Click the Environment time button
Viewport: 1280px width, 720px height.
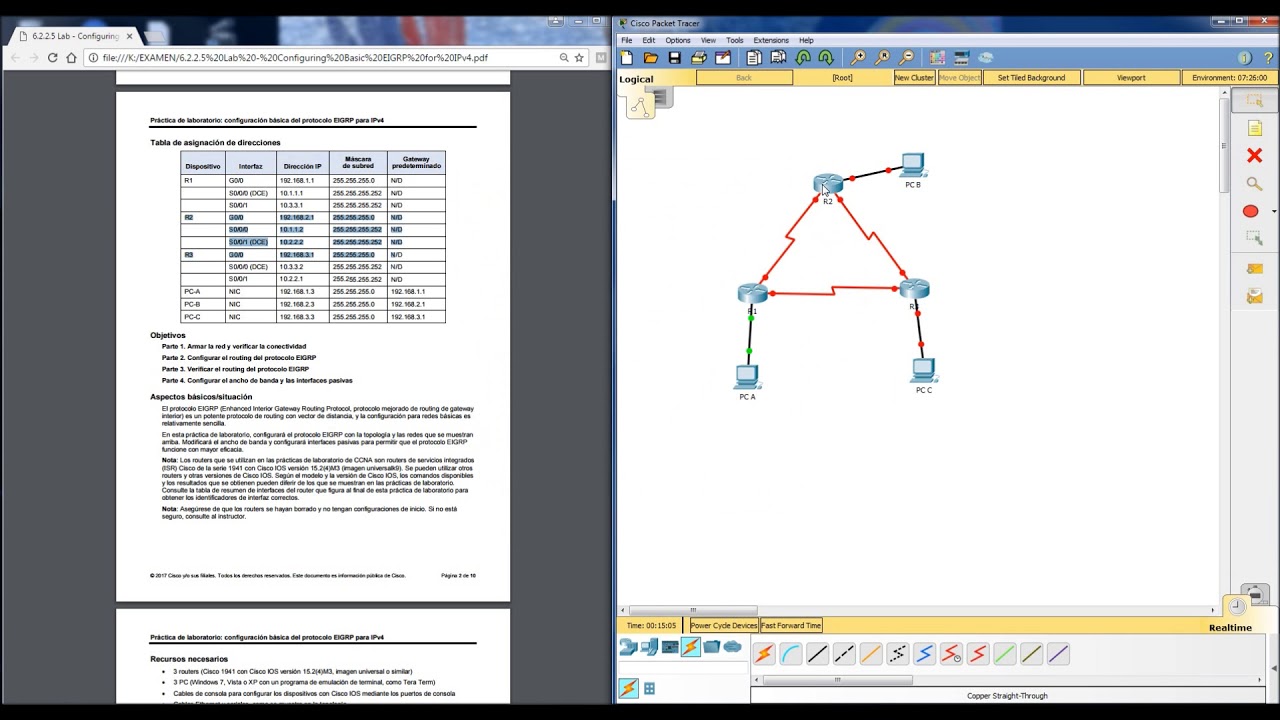point(1229,77)
